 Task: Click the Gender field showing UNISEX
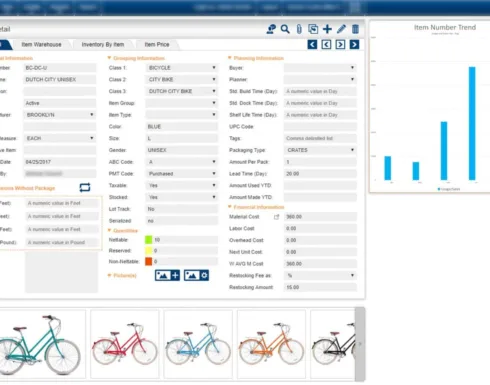[182, 150]
